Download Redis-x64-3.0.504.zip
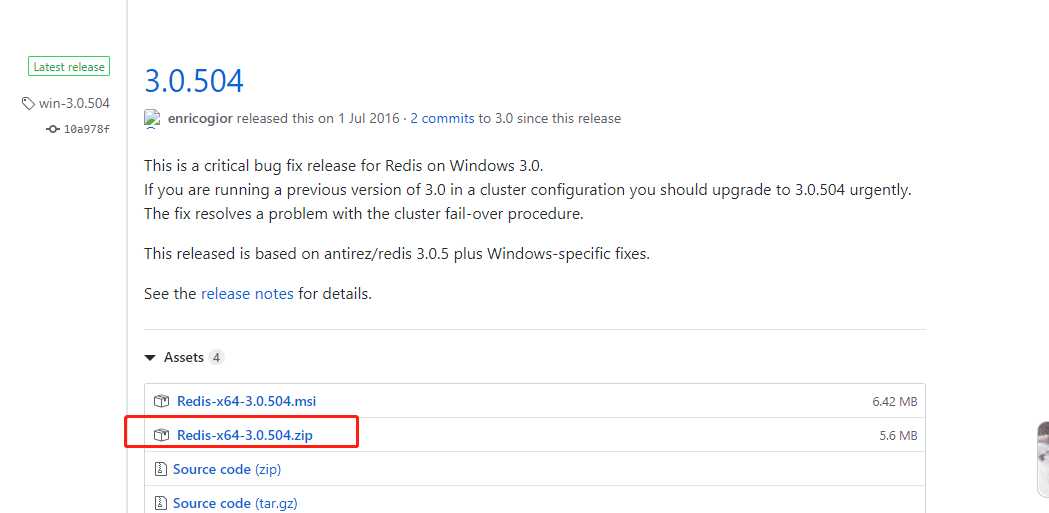The image size is (1049, 513). pos(245,435)
